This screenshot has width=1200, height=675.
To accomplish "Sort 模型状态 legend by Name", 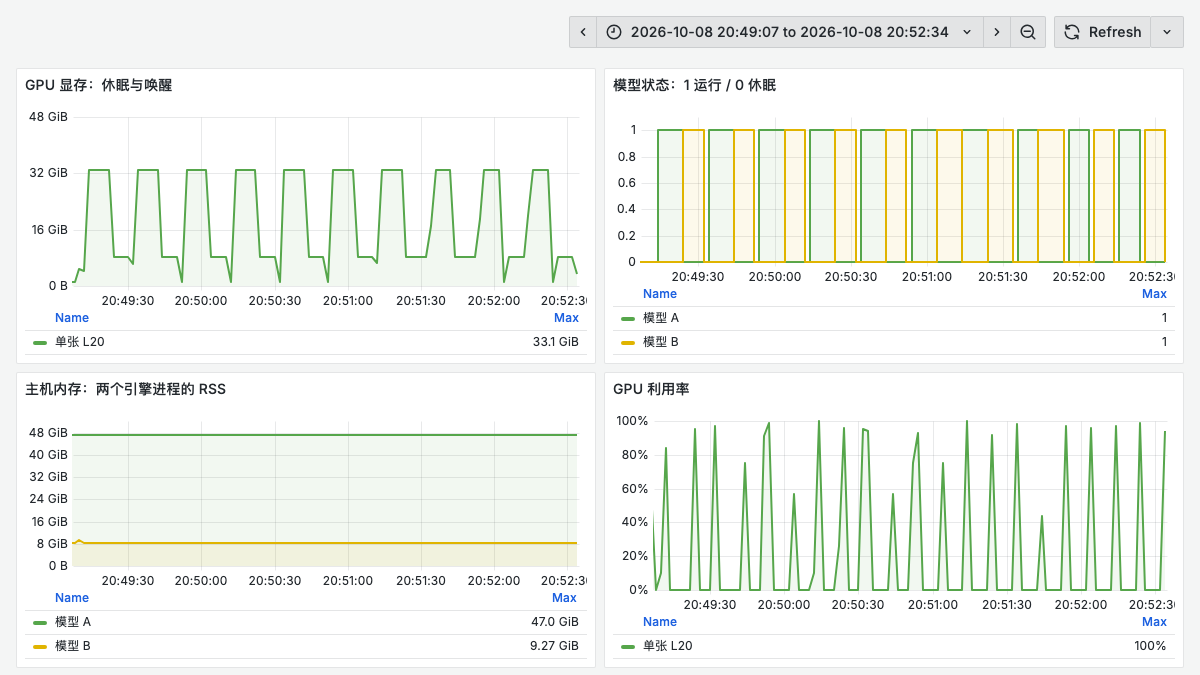I will point(660,294).
